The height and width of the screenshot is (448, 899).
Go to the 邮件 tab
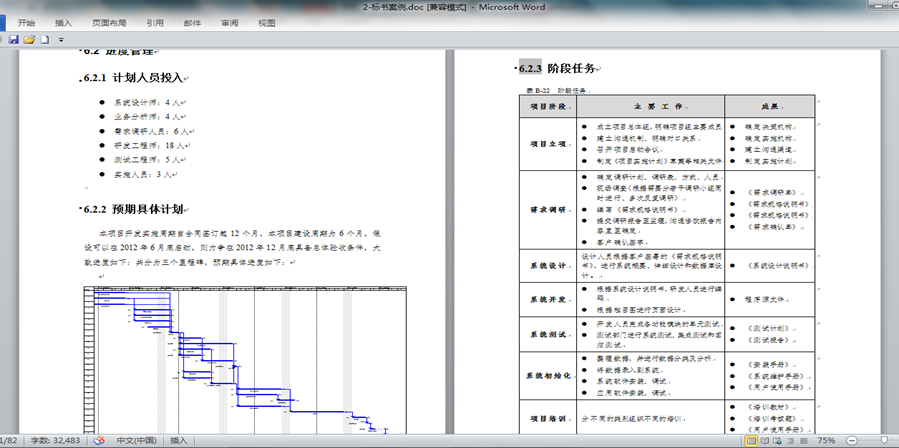(x=192, y=24)
